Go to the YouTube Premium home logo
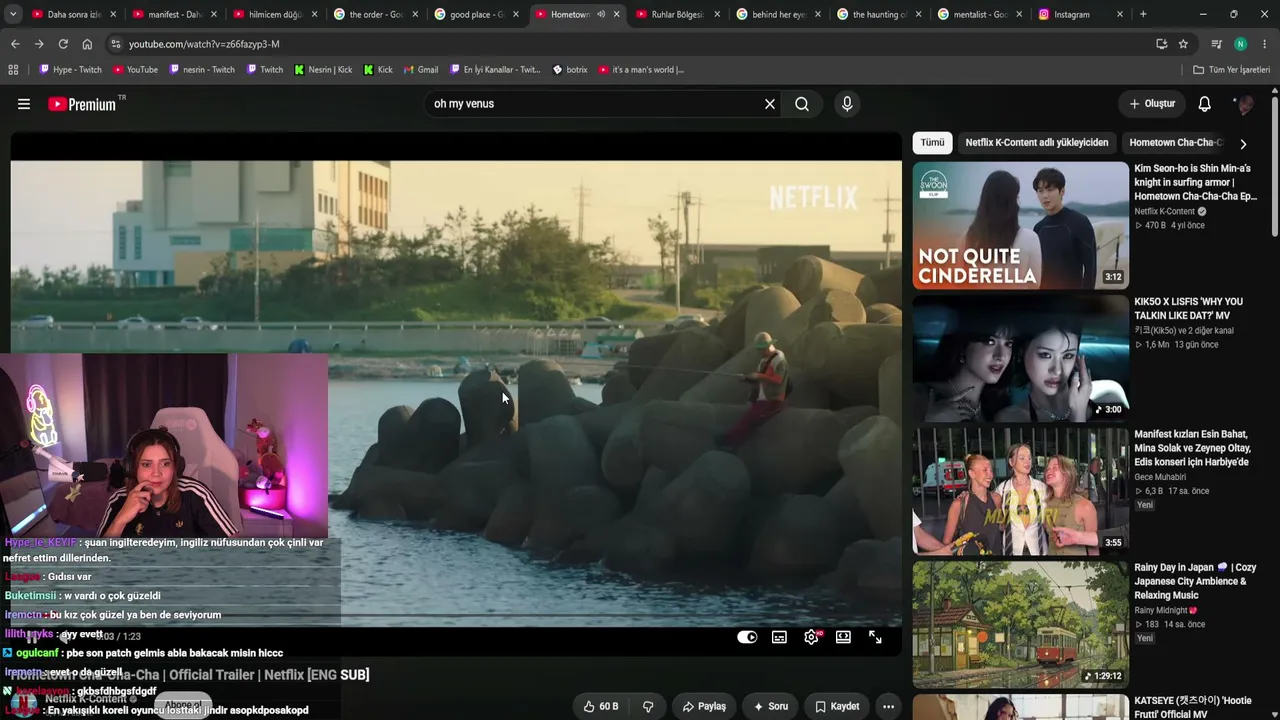This screenshot has width=1280, height=720. [x=82, y=104]
